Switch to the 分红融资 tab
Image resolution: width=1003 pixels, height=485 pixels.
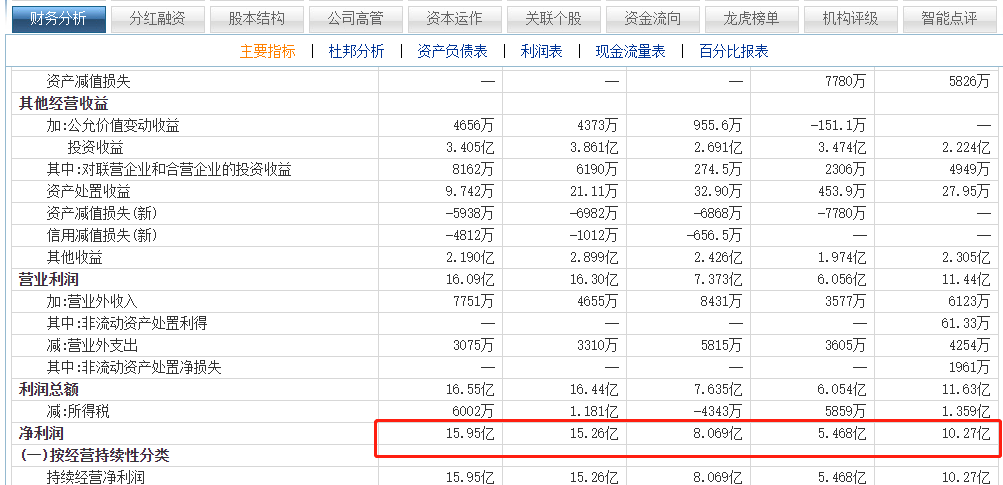coord(157,18)
